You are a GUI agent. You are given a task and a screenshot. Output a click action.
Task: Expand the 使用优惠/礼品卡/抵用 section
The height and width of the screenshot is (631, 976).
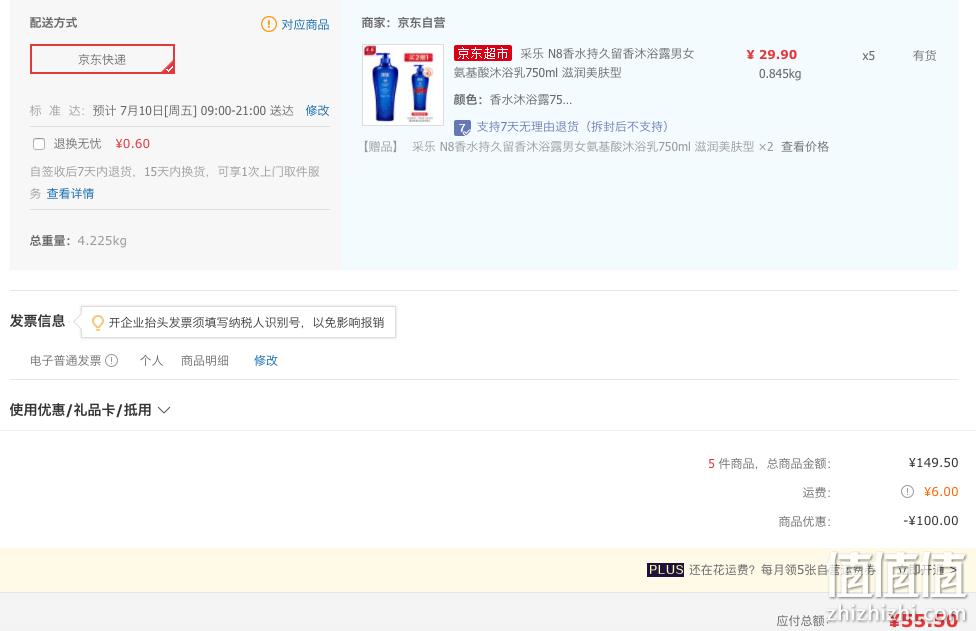pos(90,409)
